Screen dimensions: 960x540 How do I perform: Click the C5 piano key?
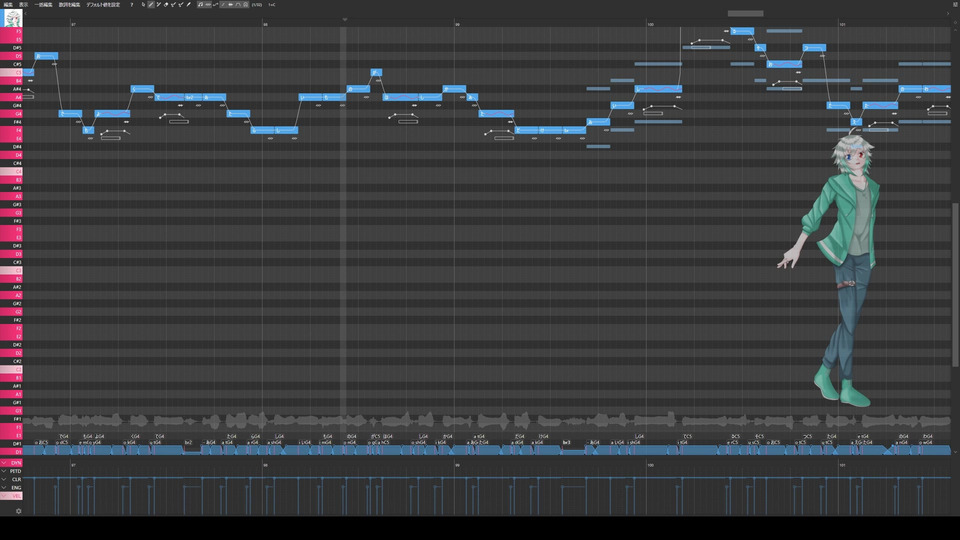11,72
